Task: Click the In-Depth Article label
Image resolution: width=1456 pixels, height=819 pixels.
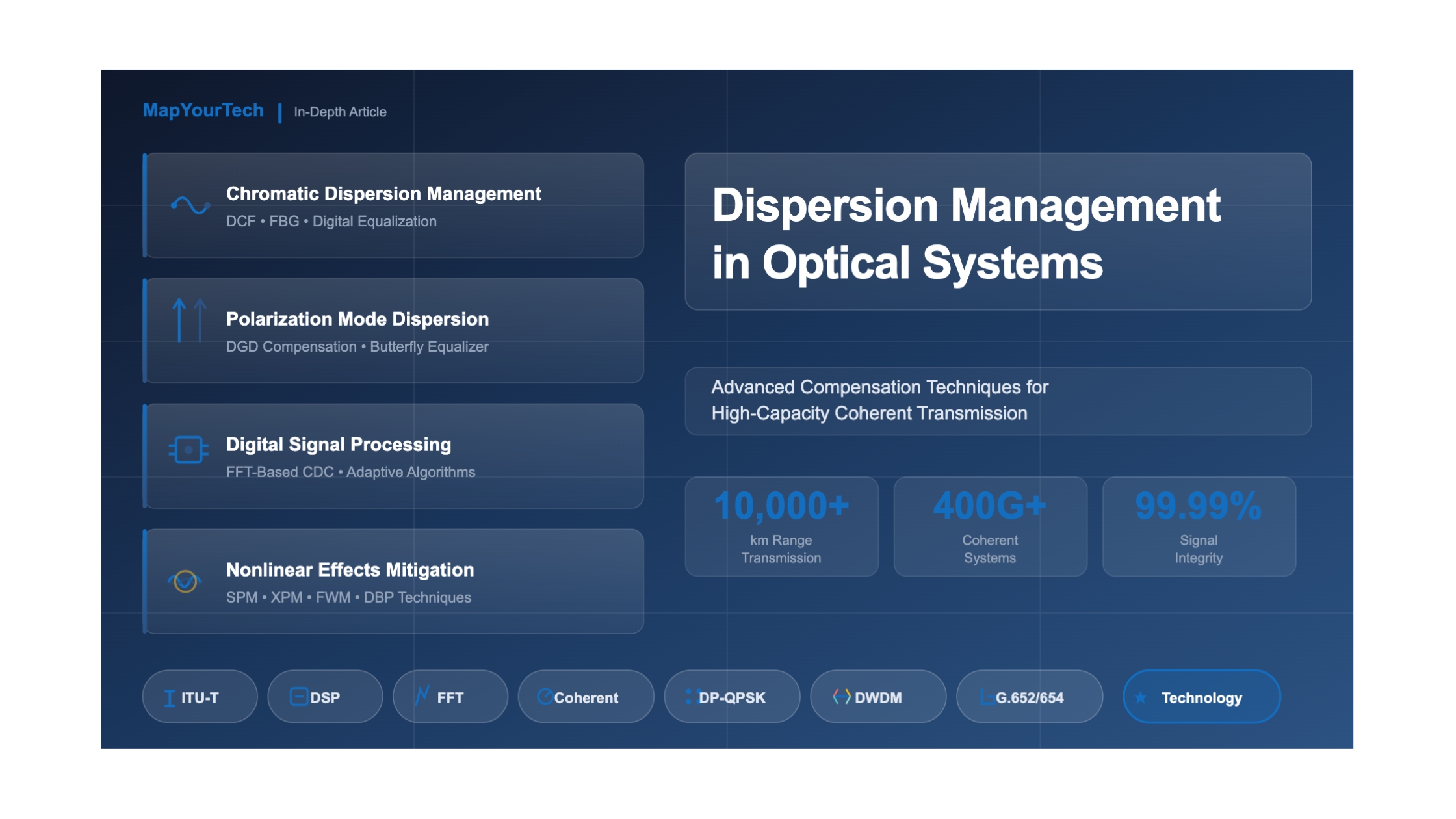Action: [x=340, y=112]
